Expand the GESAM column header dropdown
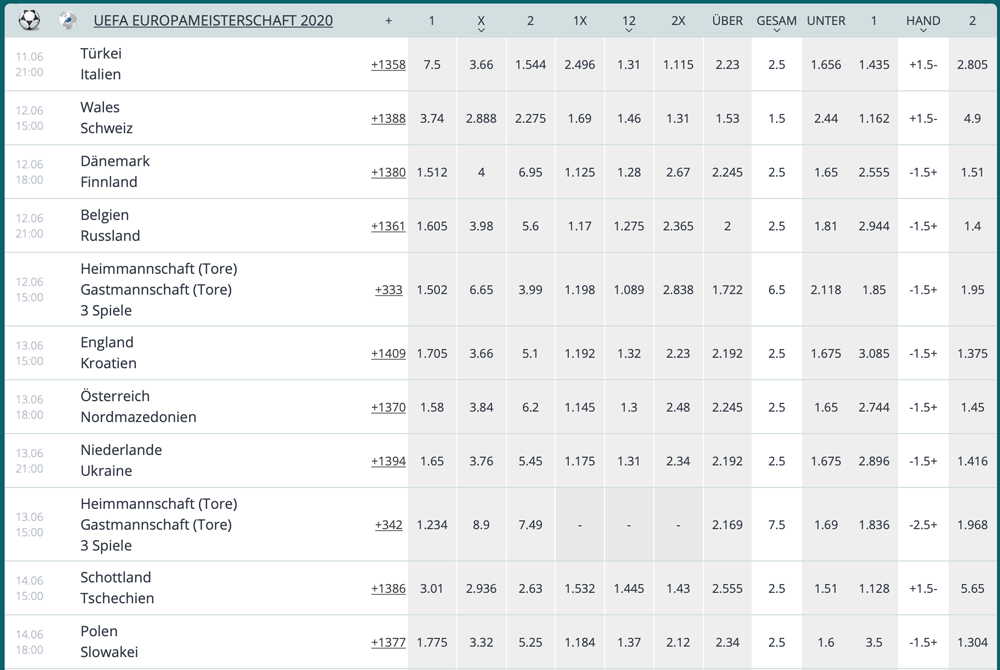 [x=776, y=30]
